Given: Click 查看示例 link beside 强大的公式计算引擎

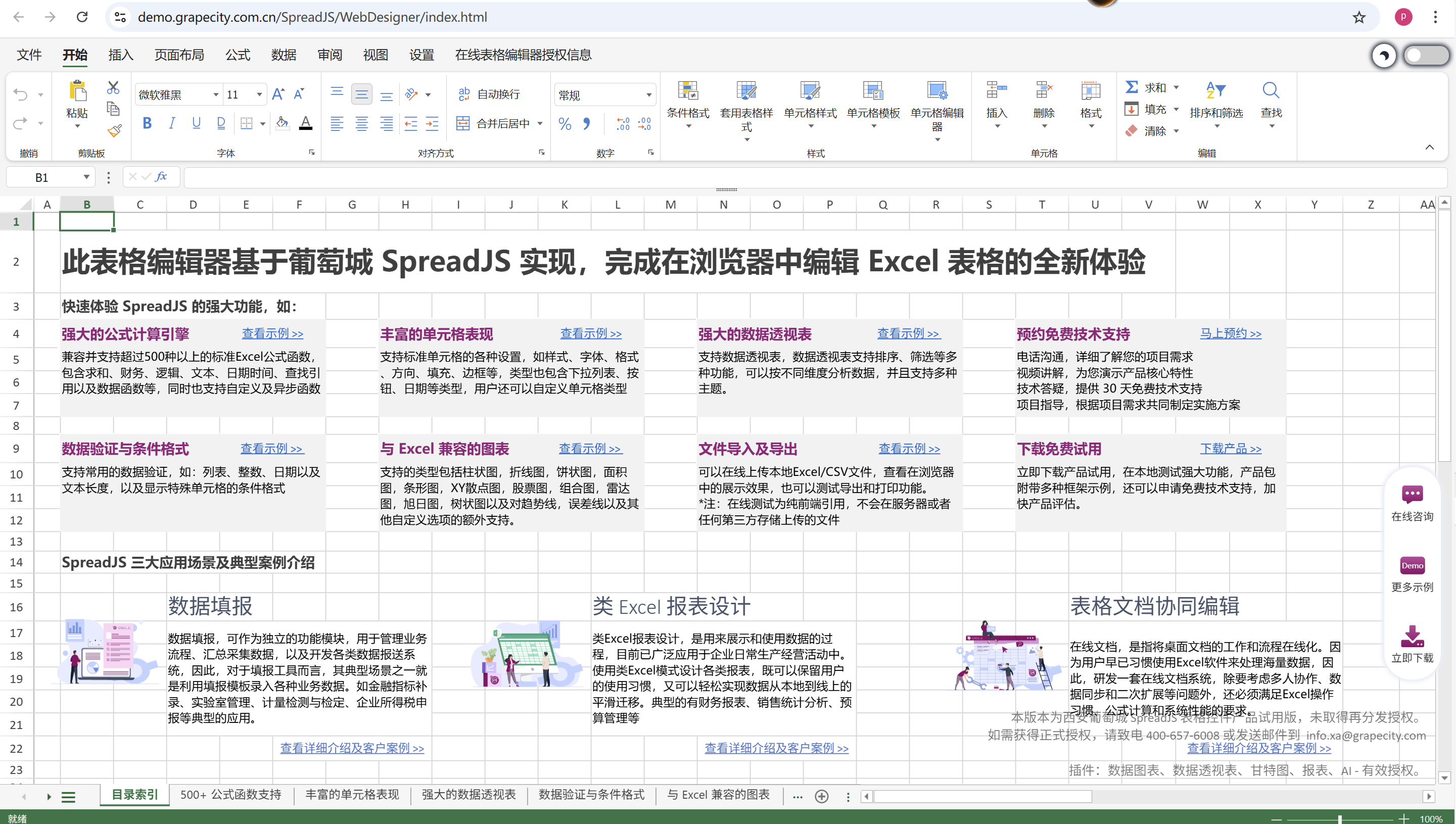Looking at the screenshot, I should tap(272, 333).
